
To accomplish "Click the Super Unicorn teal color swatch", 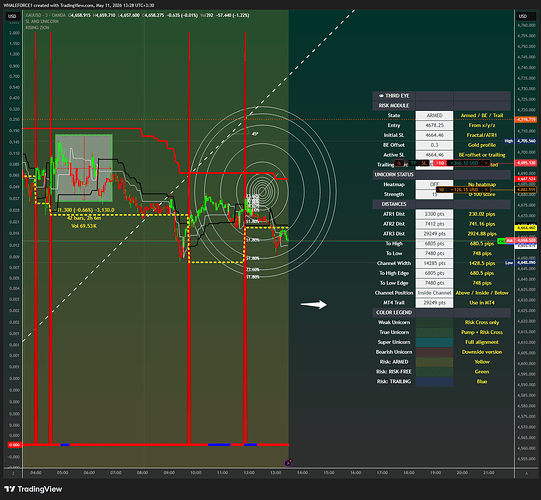I will (434, 342).
